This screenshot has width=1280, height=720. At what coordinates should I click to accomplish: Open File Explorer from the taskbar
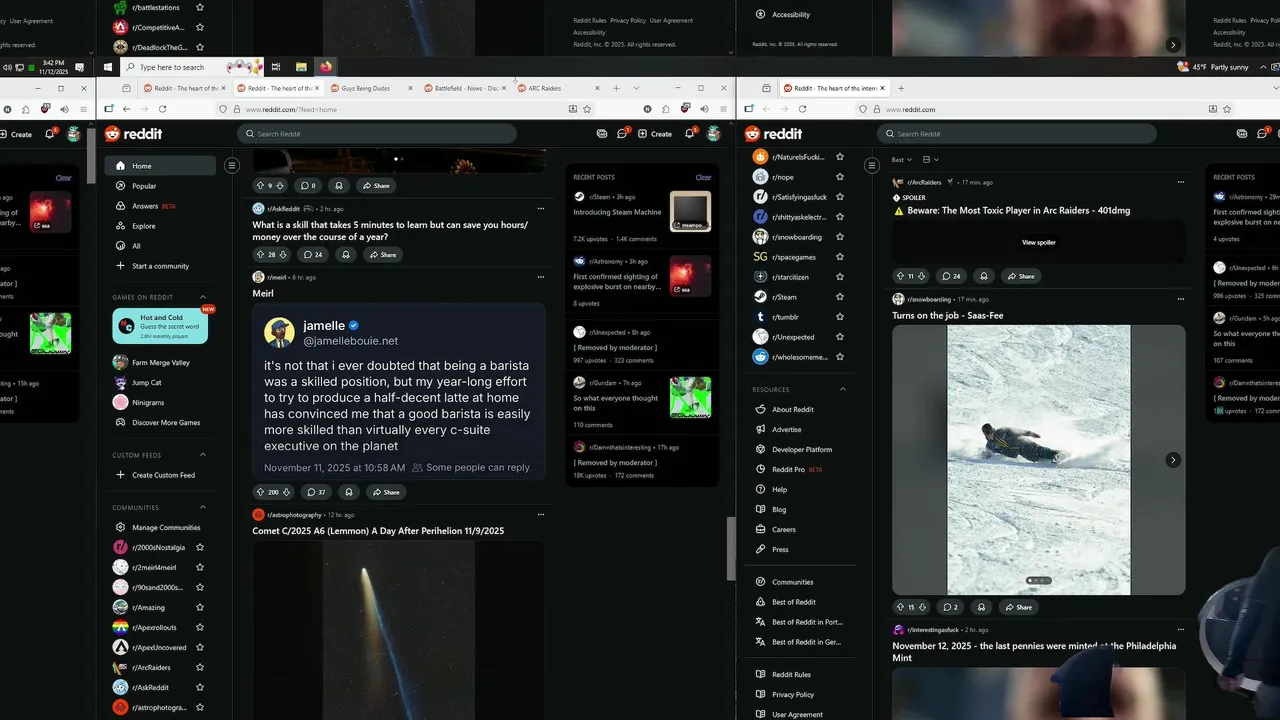click(301, 67)
